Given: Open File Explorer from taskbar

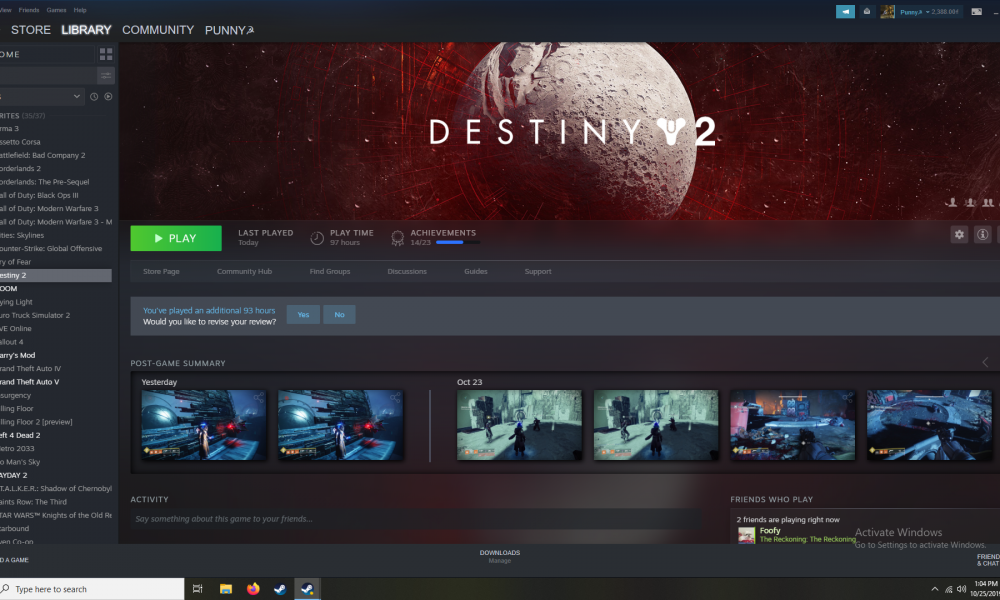Looking at the screenshot, I should pyautogui.click(x=226, y=589).
